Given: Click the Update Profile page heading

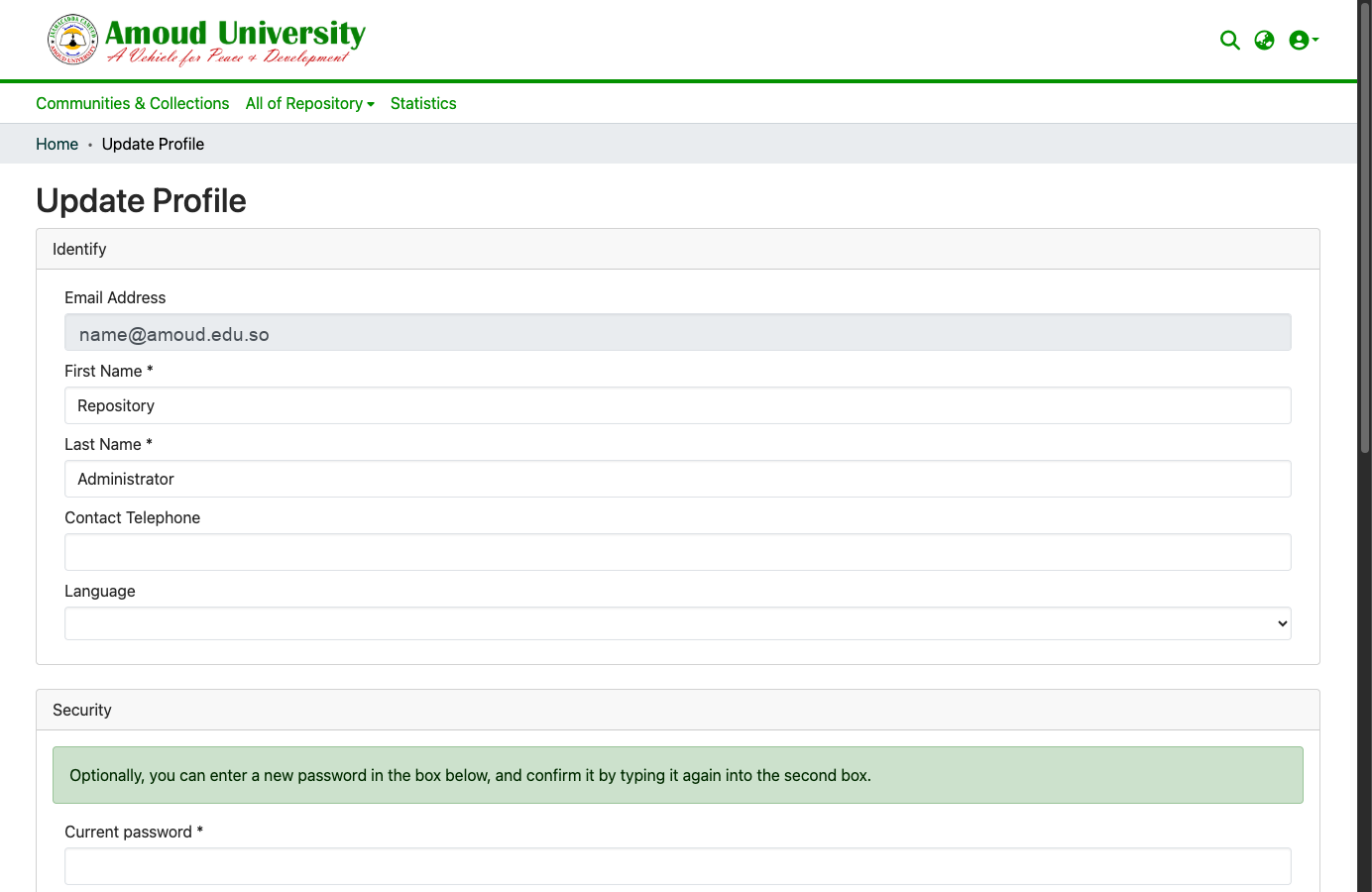Looking at the screenshot, I should tap(141, 200).
